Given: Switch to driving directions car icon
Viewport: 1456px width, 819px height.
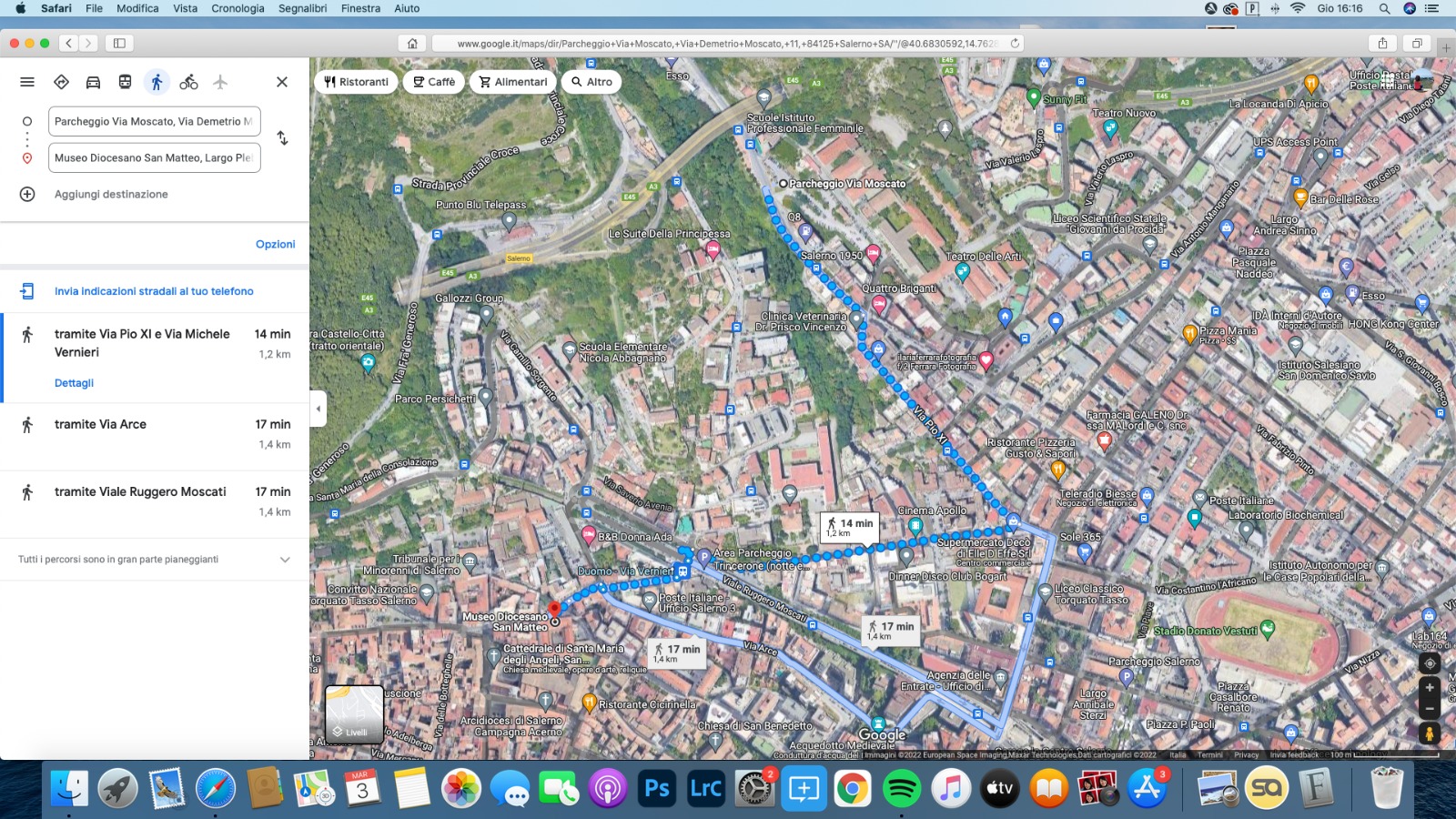Looking at the screenshot, I should pos(93,82).
